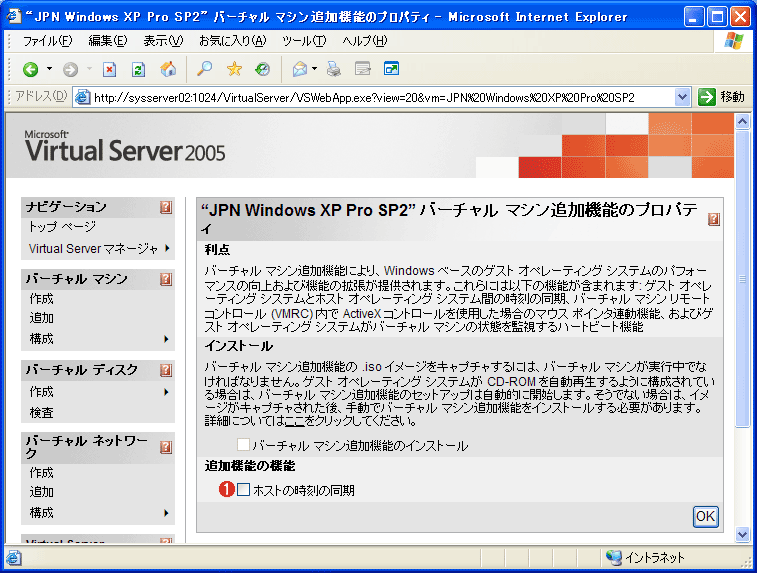Open the Mail button dropdown arrow
Screen dimensions: 757x573
314,69
